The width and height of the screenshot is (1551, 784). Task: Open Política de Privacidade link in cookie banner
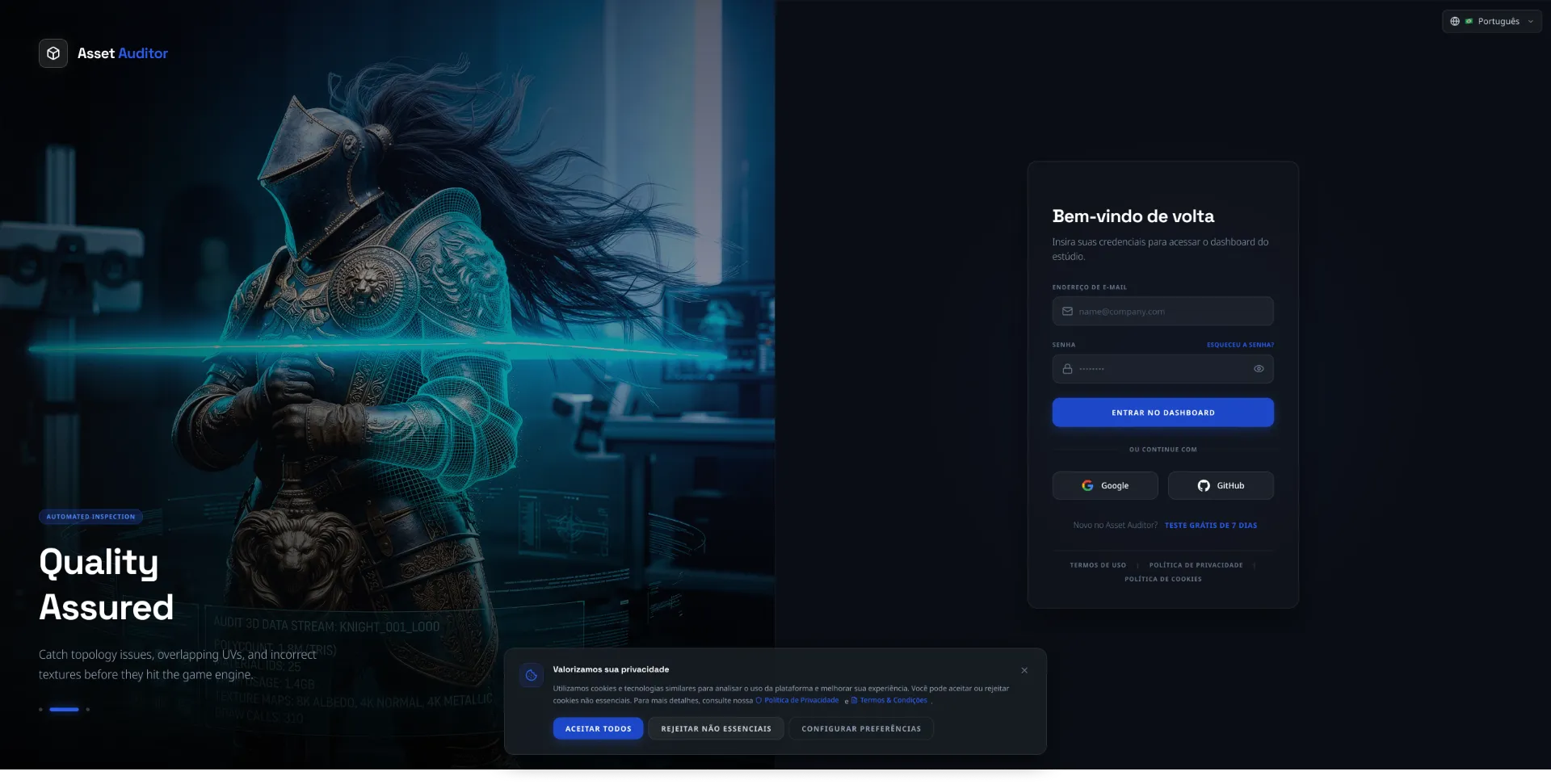tap(797, 701)
